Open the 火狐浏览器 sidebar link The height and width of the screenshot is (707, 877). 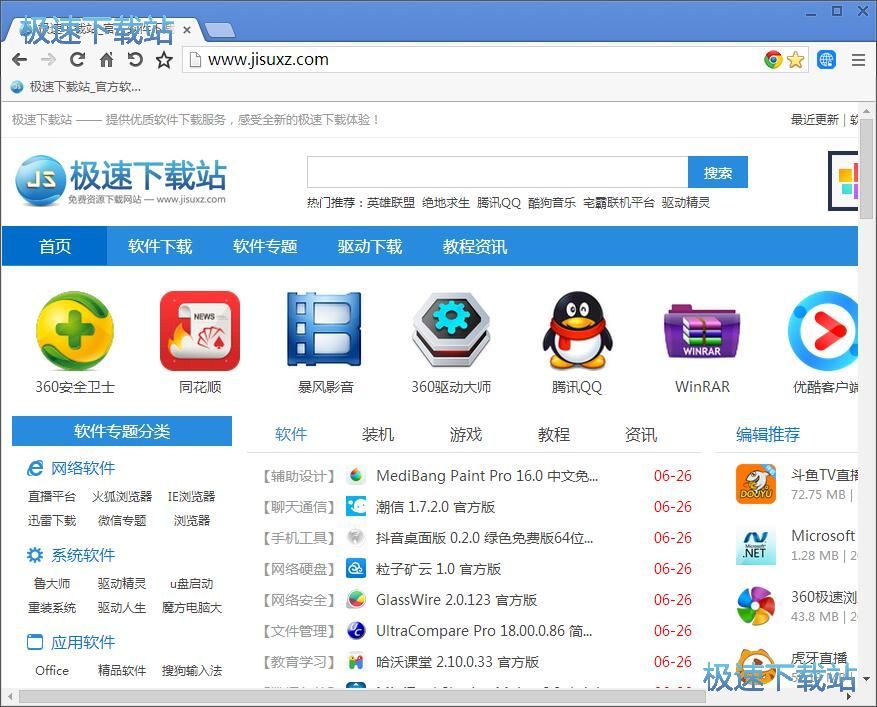pyautogui.click(x=122, y=496)
